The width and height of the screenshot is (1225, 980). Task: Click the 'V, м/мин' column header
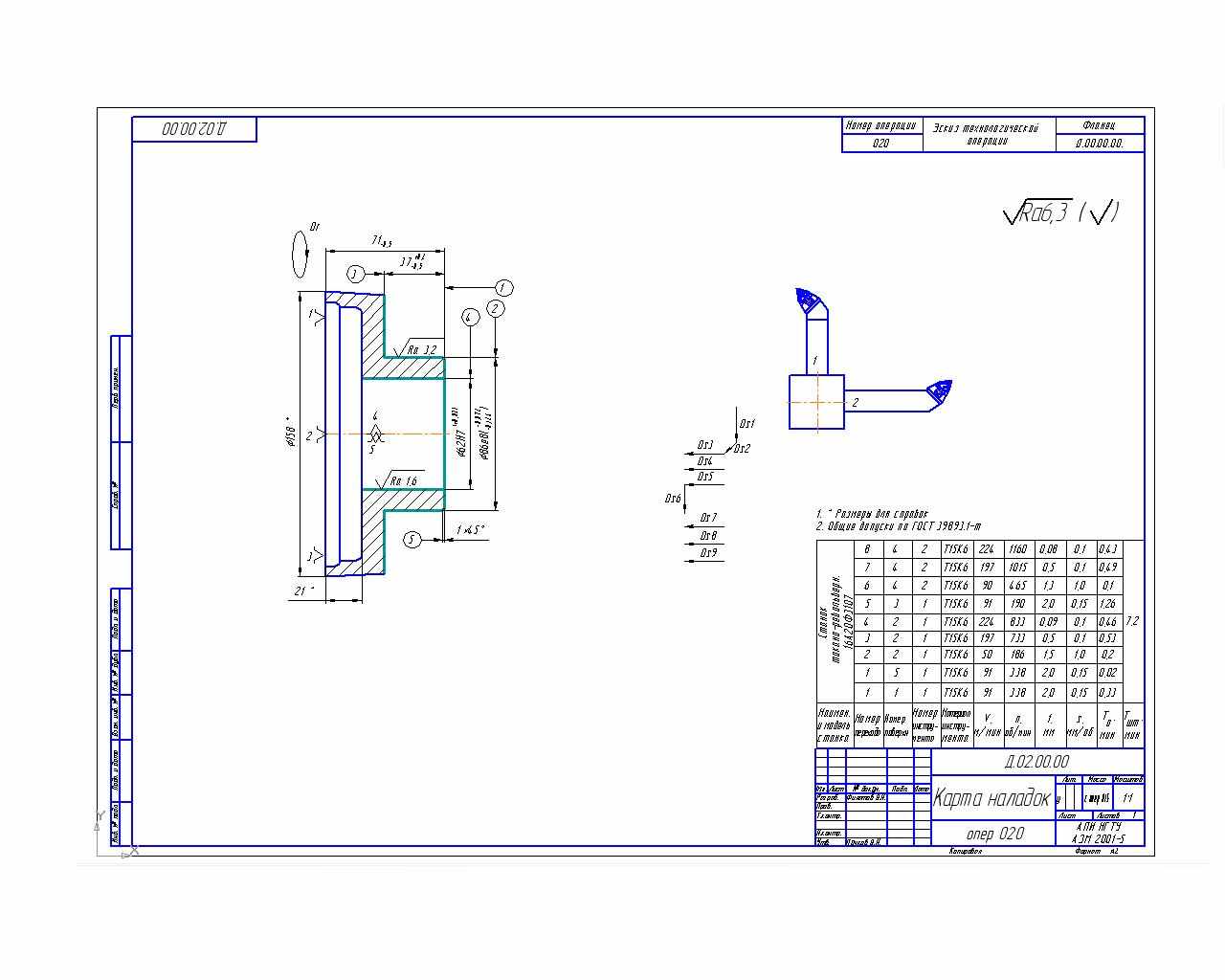(988, 725)
